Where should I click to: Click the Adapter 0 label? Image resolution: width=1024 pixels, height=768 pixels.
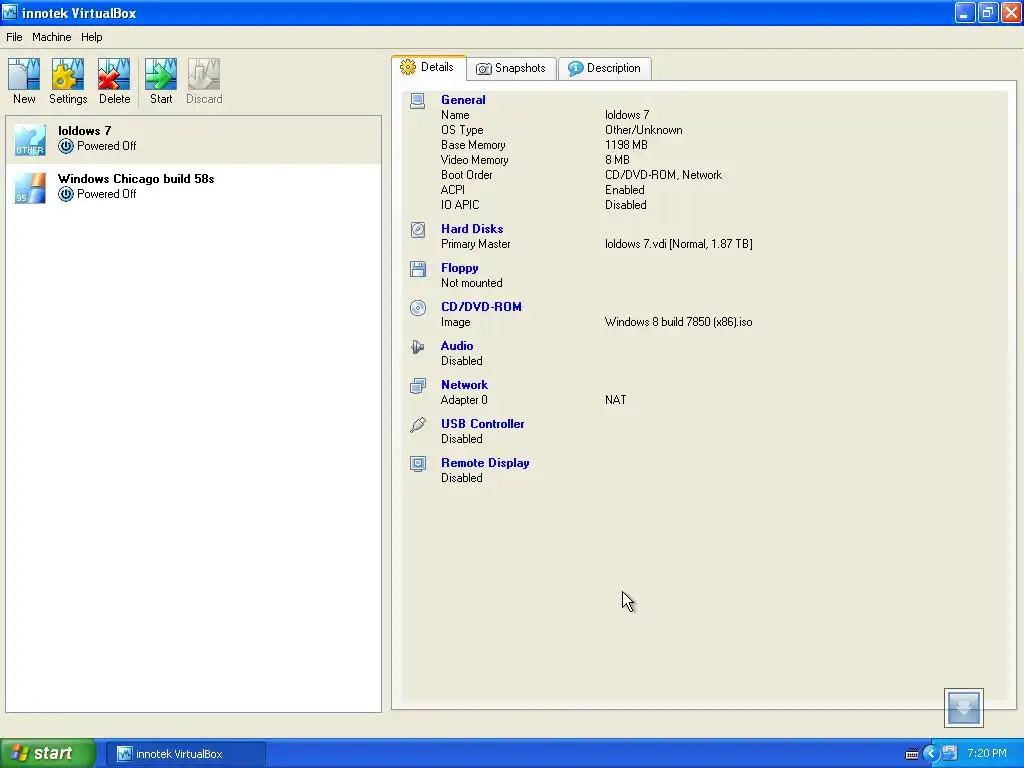tap(464, 400)
